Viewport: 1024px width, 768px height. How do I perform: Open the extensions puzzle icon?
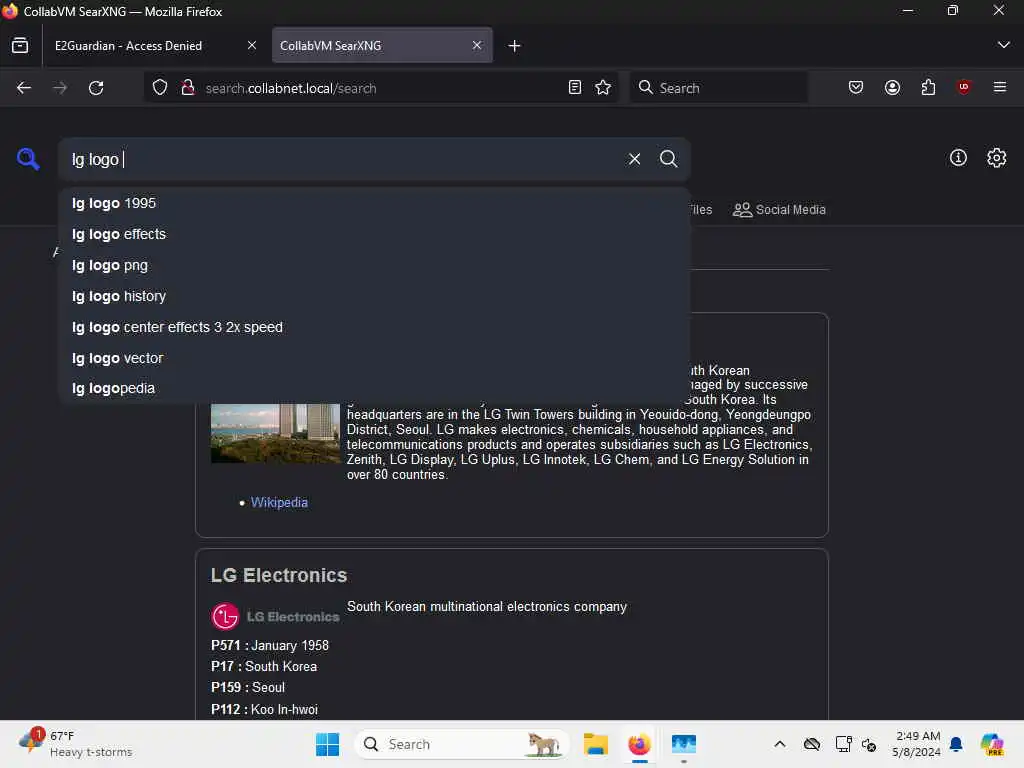tap(928, 88)
